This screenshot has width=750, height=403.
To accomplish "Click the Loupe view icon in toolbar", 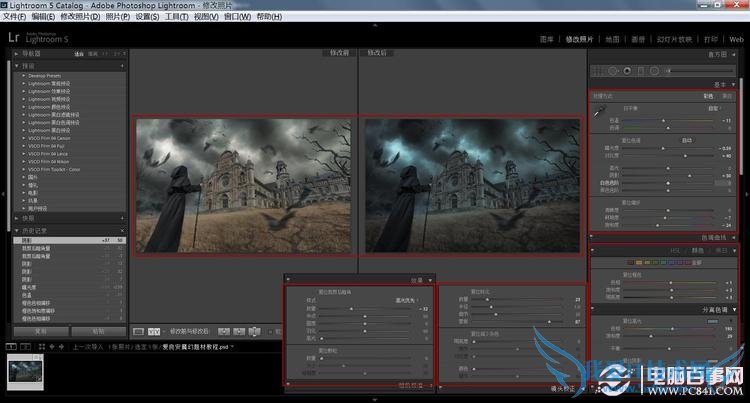I will tap(138, 330).
